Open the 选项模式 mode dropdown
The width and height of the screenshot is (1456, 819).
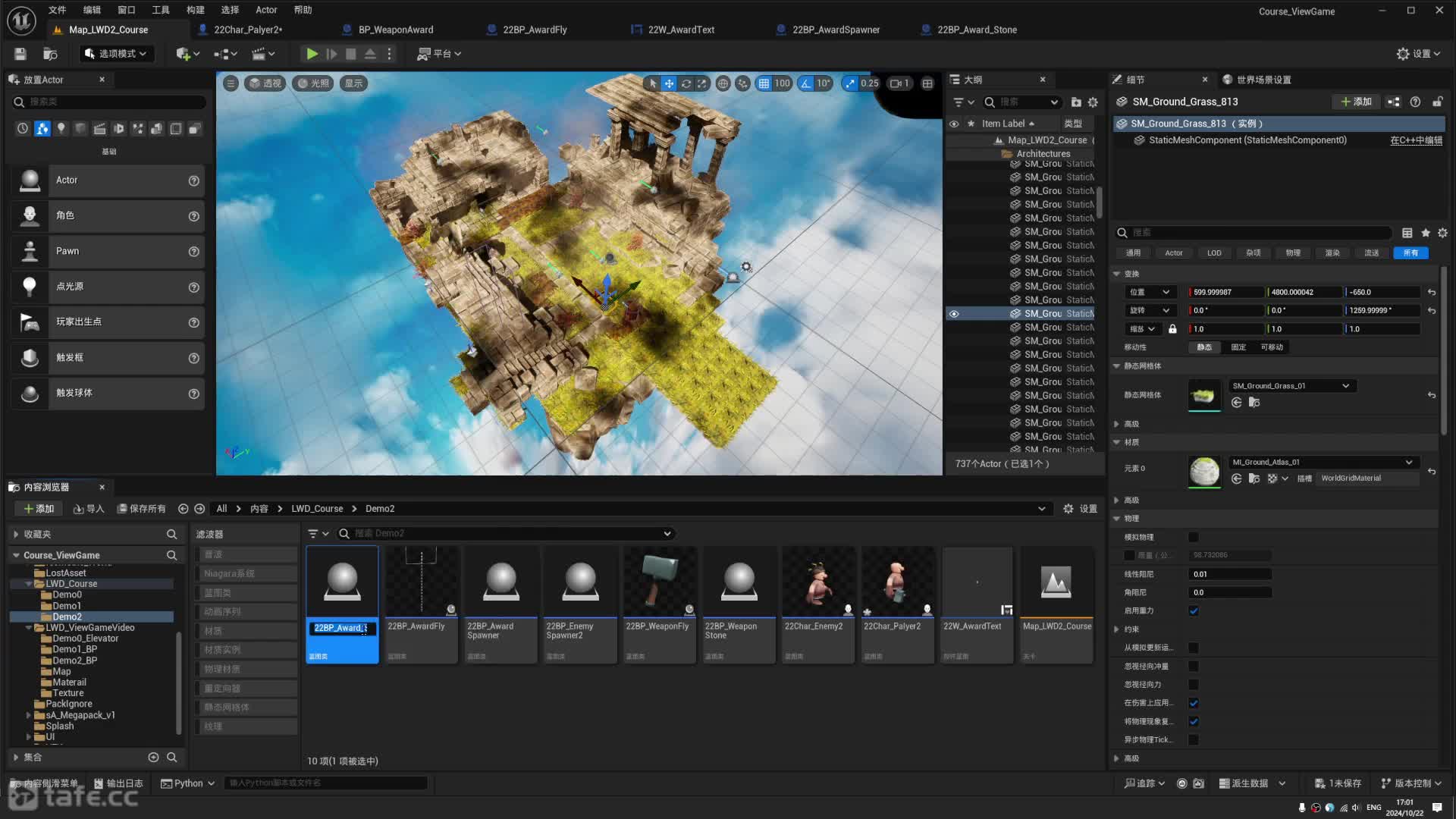(117, 54)
